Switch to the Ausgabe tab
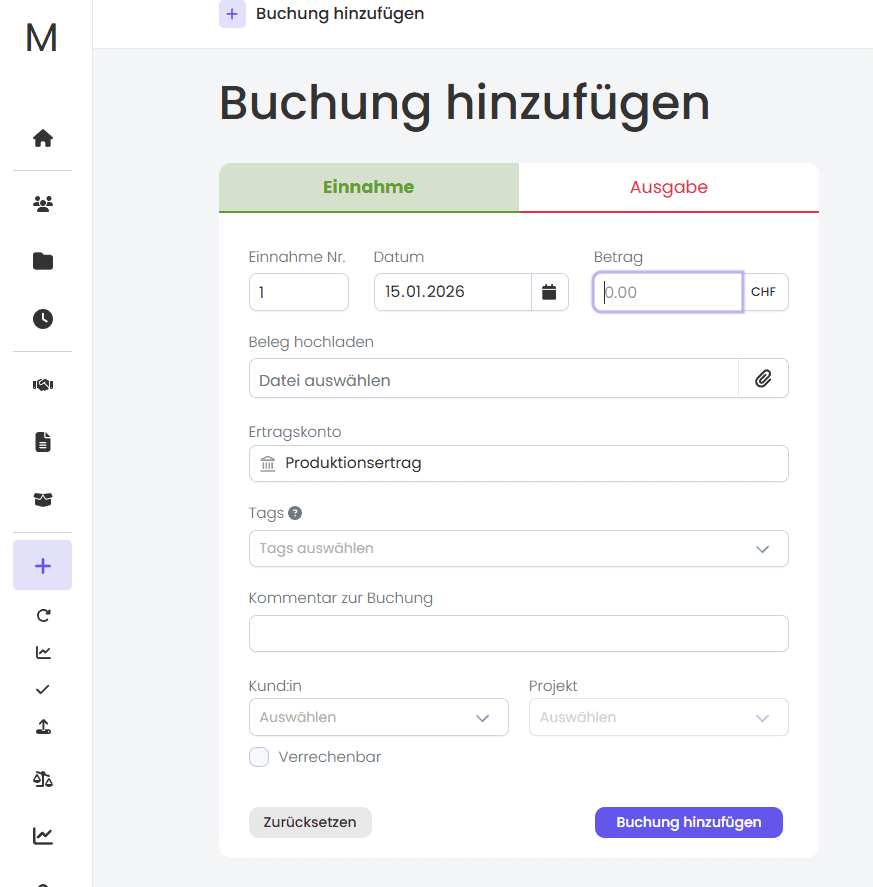 (x=668, y=187)
